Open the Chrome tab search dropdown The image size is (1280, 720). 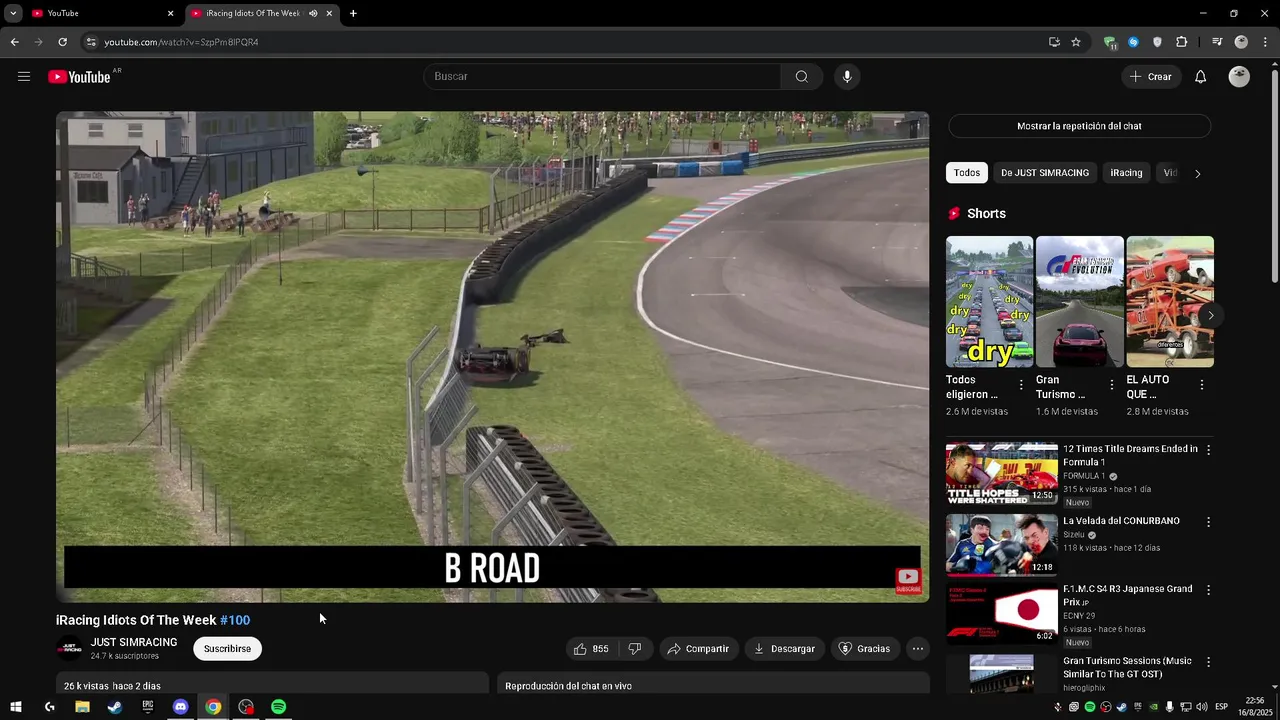(13, 13)
